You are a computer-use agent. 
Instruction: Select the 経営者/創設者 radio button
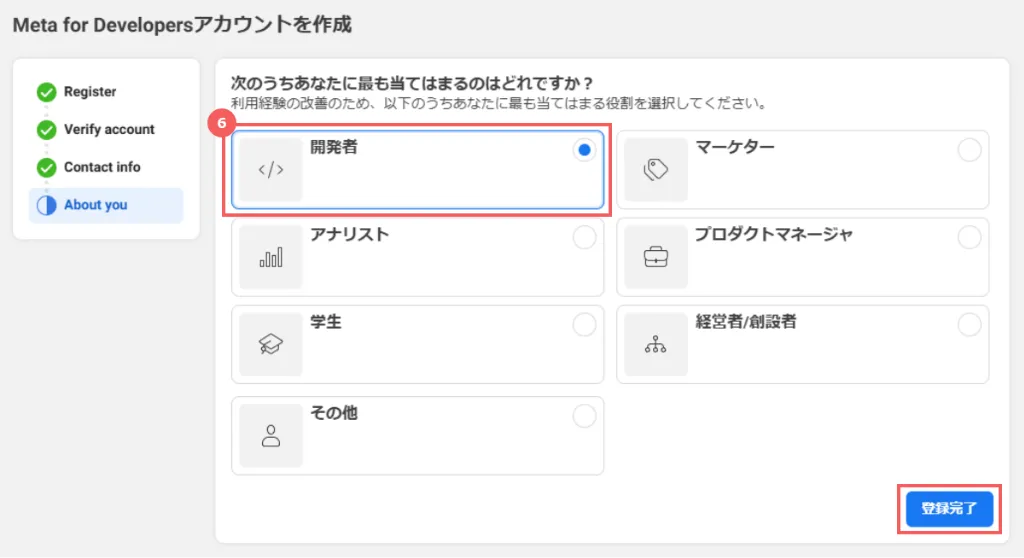pyautogui.click(x=969, y=325)
